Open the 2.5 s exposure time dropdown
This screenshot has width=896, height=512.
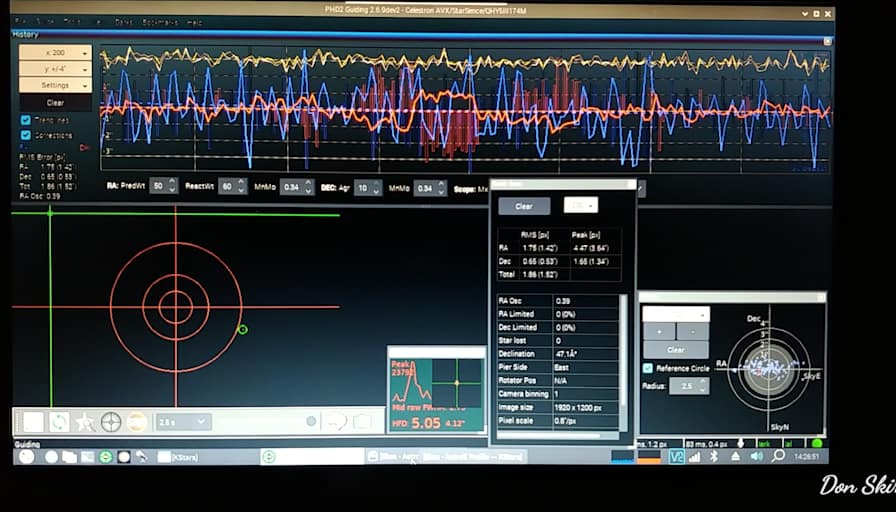[x=183, y=422]
